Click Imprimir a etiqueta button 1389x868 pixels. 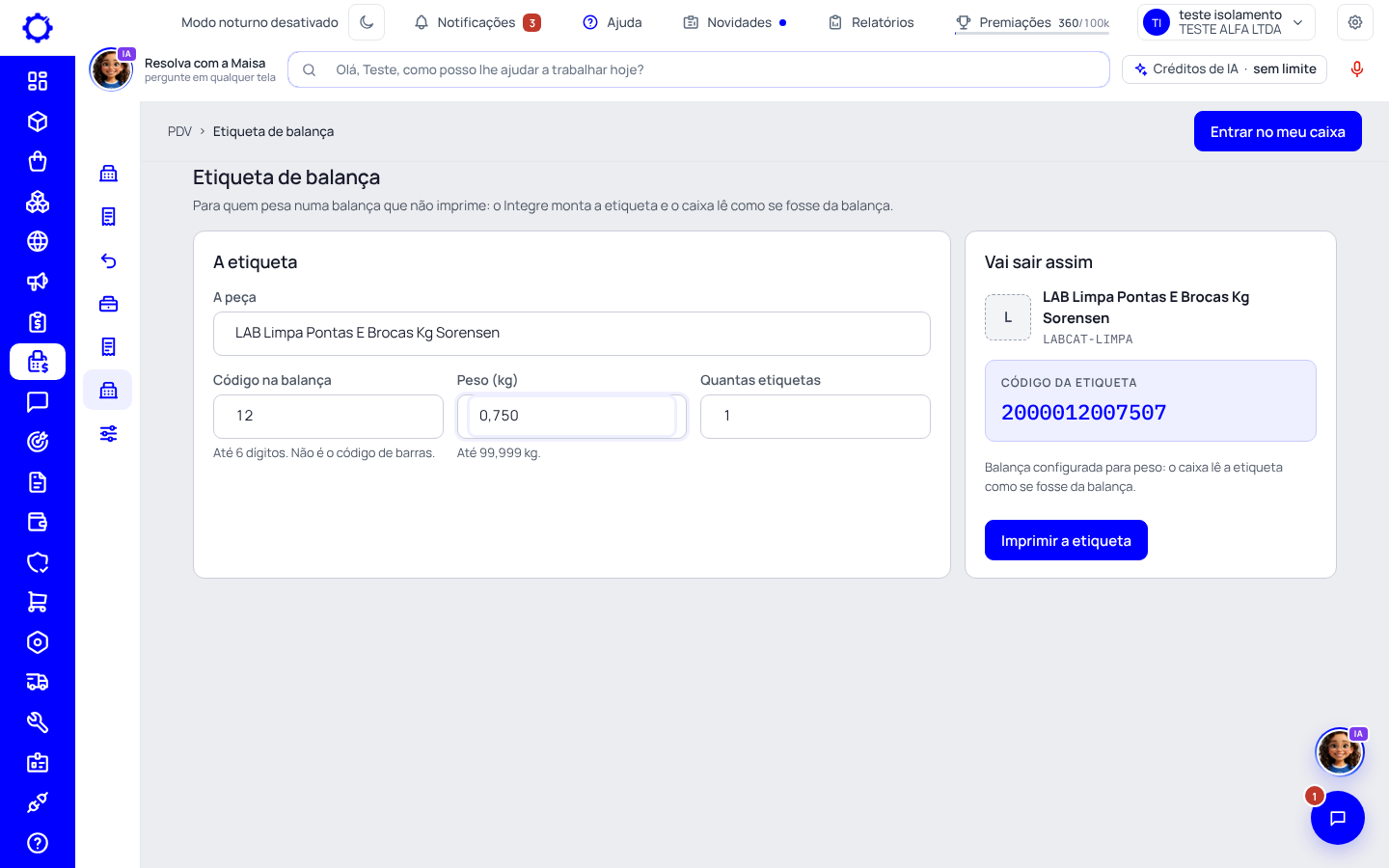tap(1066, 540)
